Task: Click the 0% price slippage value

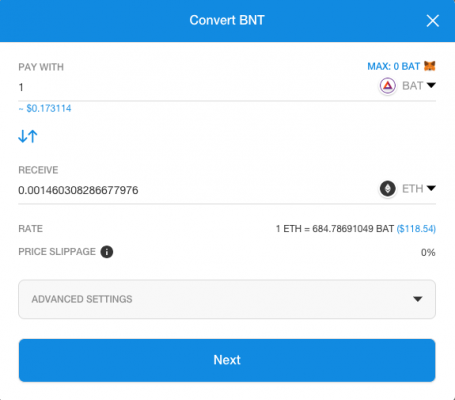Action: (x=428, y=252)
